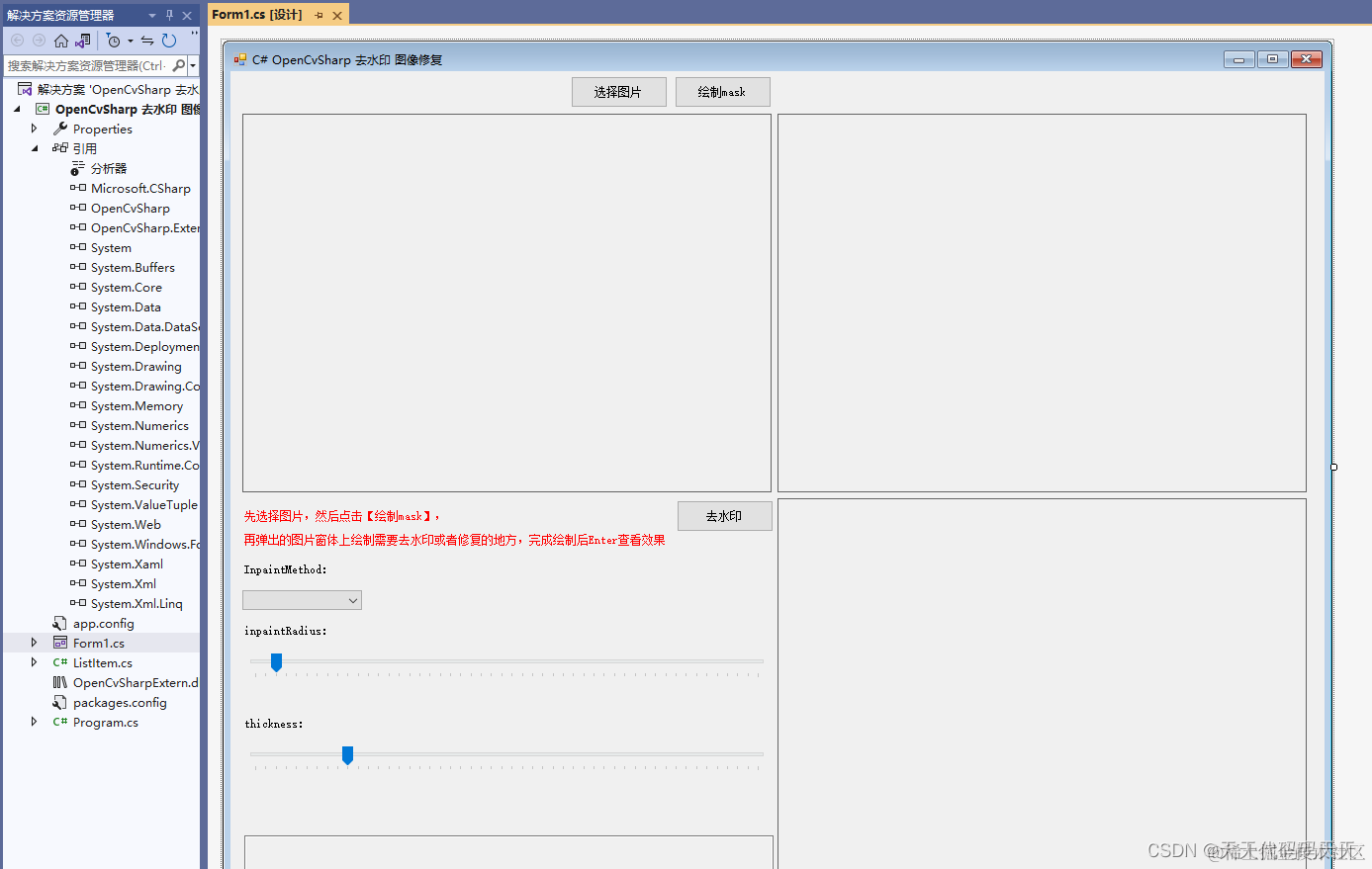Select the System.Core reference
This screenshot has width=1372, height=869.
point(127,287)
